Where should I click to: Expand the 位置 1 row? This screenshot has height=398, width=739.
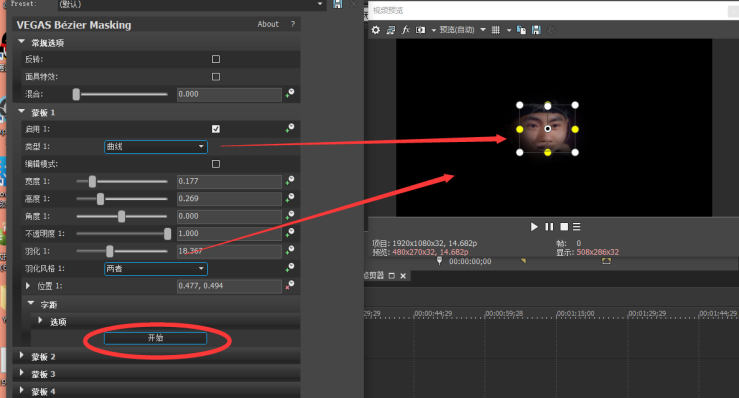28,286
